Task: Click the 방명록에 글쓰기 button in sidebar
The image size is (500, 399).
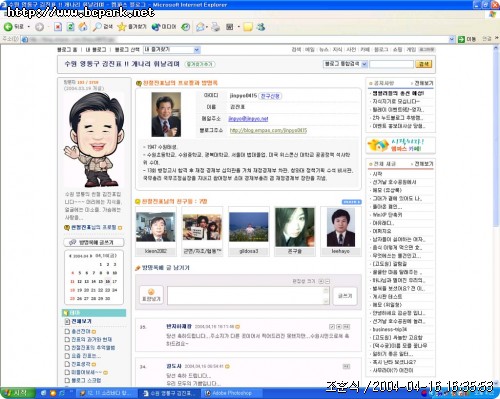Action: (94, 242)
